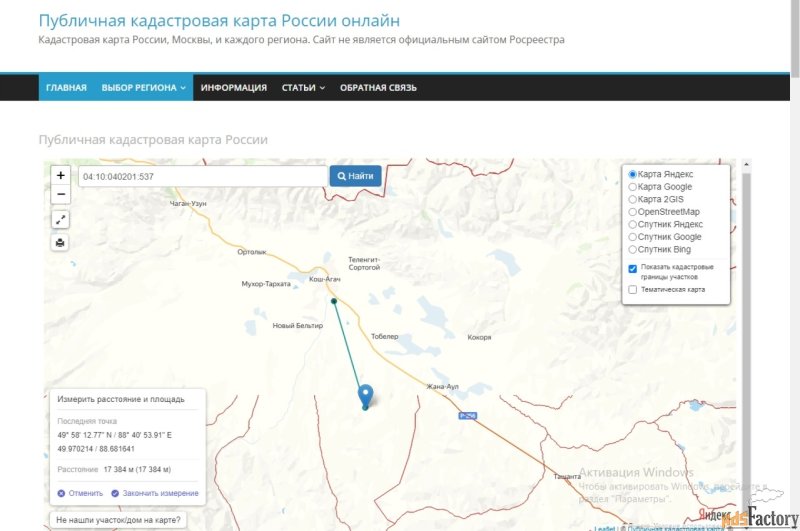
Task: Print the map using printer icon
Action: [x=60, y=242]
